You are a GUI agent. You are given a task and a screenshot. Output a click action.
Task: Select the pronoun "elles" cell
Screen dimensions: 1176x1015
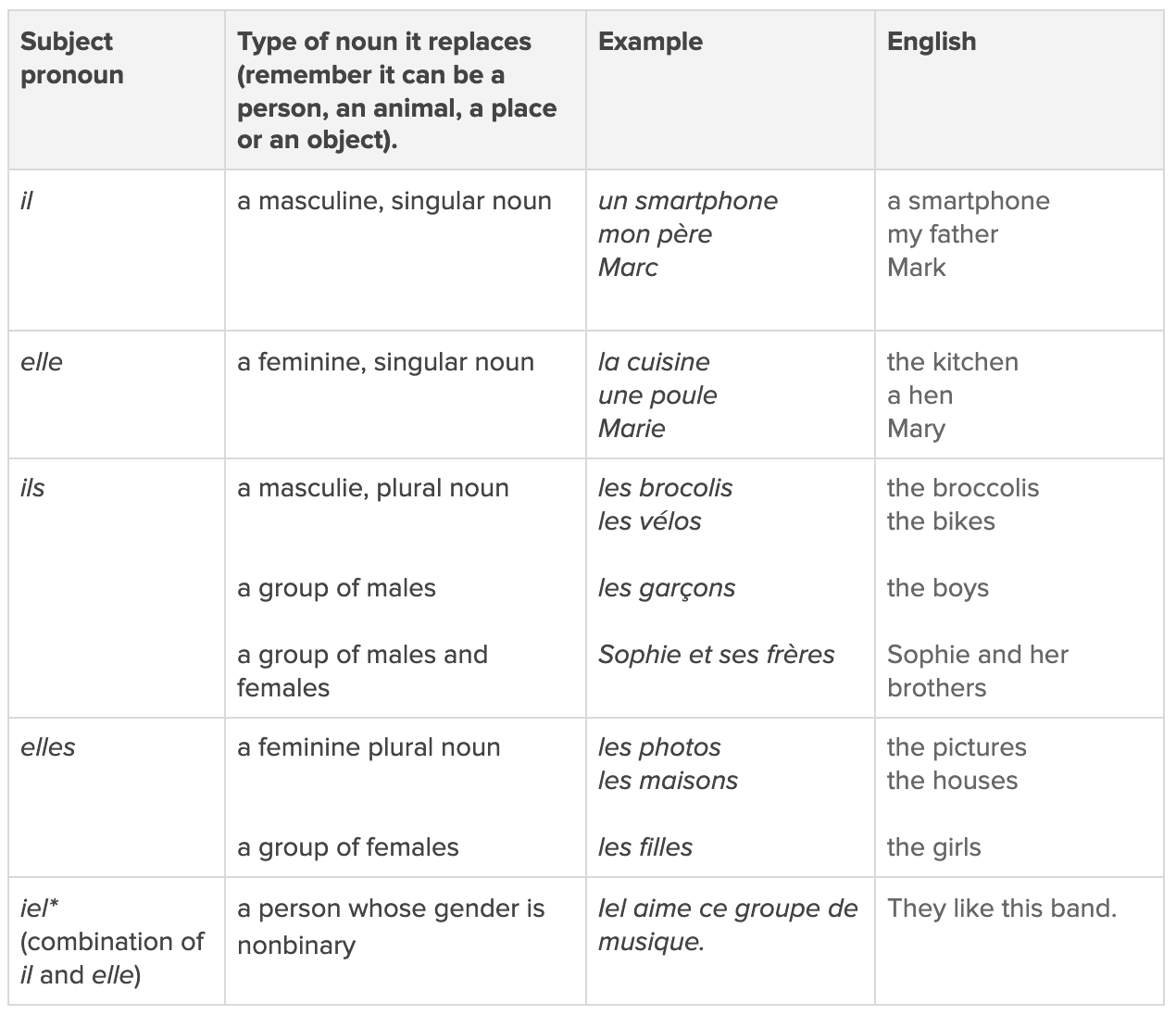click(48, 747)
